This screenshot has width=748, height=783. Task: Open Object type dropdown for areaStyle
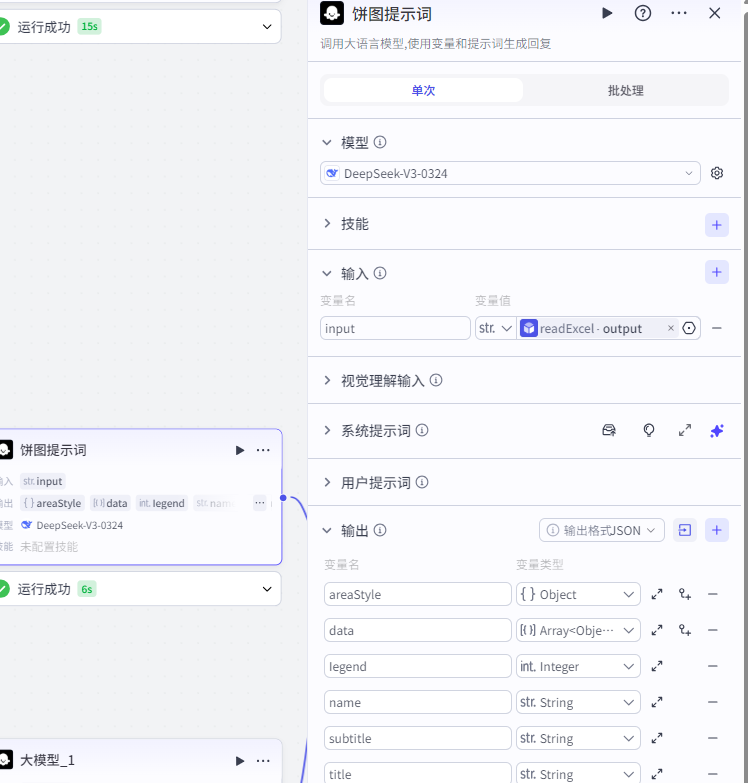(x=578, y=594)
